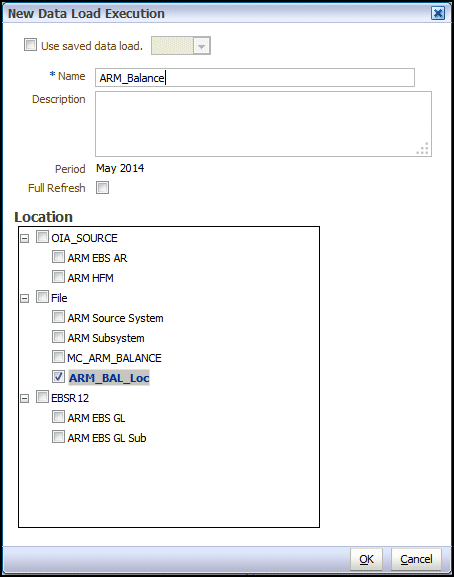Check the ARM Source System checkbox

(58, 316)
